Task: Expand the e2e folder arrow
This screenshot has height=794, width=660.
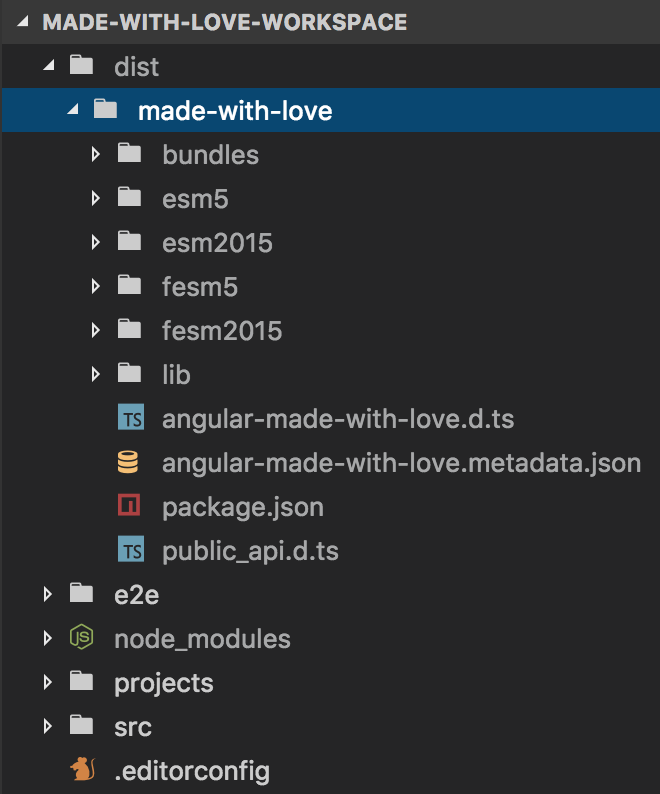Action: click(47, 595)
